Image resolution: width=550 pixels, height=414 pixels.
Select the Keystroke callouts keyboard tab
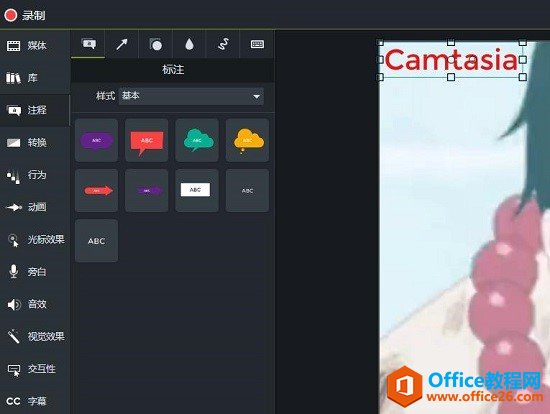pos(257,44)
